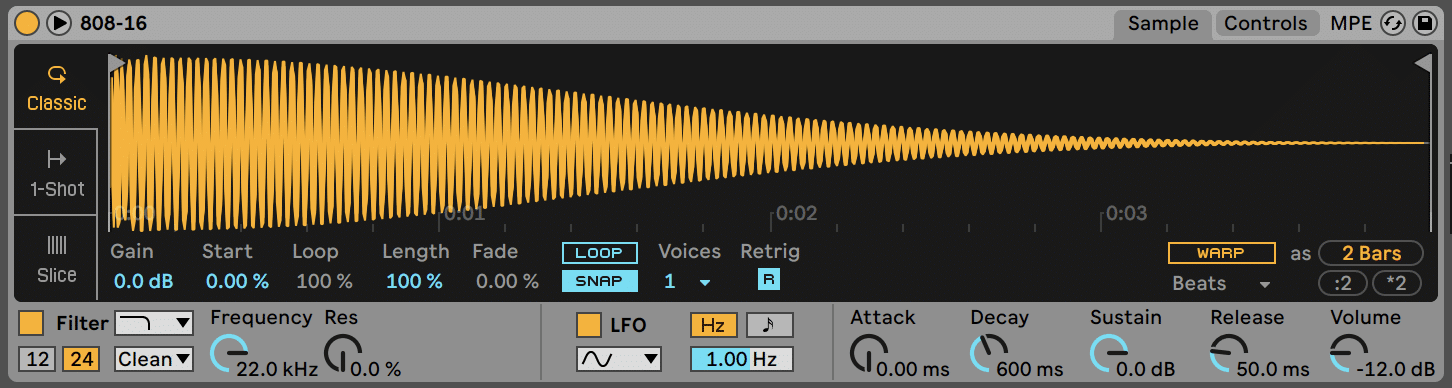Set LFO rate to synced note mode
The width and height of the screenshot is (1452, 388).
769,325
